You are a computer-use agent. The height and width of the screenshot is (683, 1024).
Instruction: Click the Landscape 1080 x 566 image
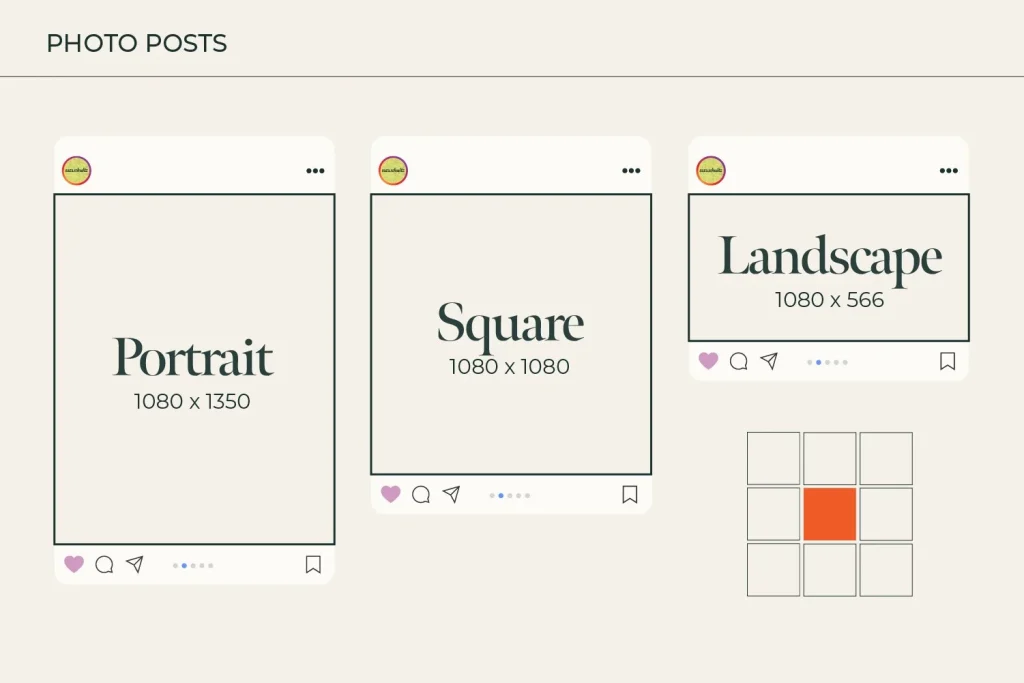[829, 268]
